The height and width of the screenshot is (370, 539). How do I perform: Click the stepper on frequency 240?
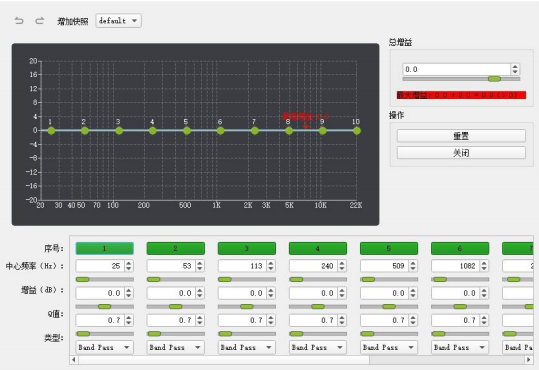(x=342, y=266)
